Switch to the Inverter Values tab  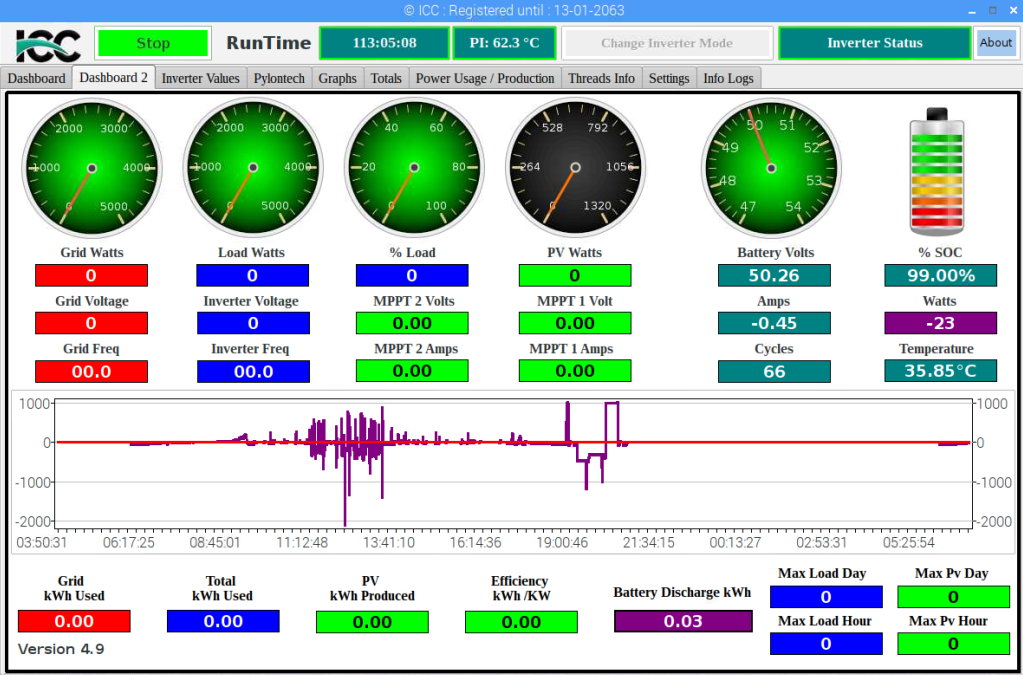point(200,77)
